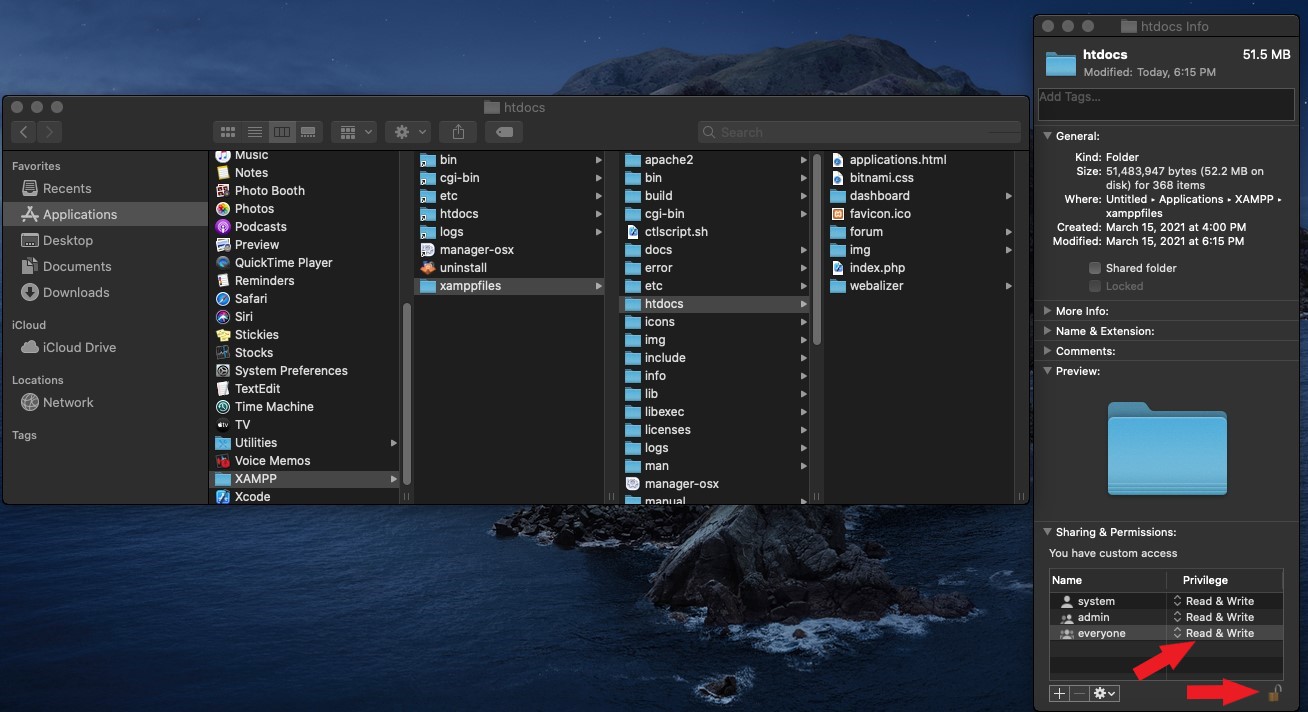The width and height of the screenshot is (1308, 712).
Task: Click the Edit Tags toolbar button
Action: pos(505,132)
